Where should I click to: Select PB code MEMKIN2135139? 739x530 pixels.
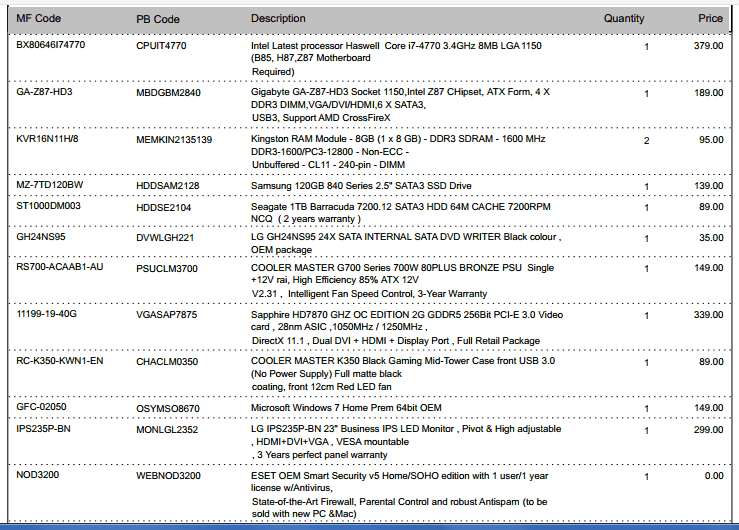174,140
